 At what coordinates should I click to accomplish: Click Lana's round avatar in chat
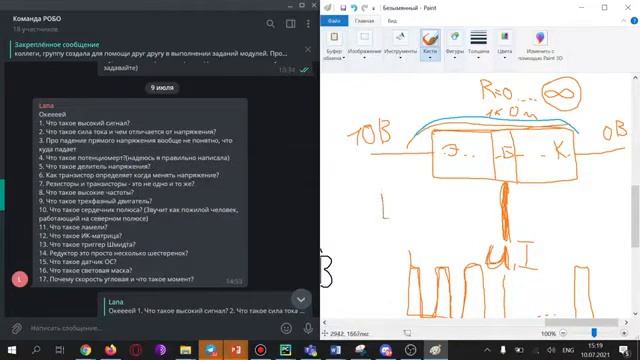click(20, 279)
